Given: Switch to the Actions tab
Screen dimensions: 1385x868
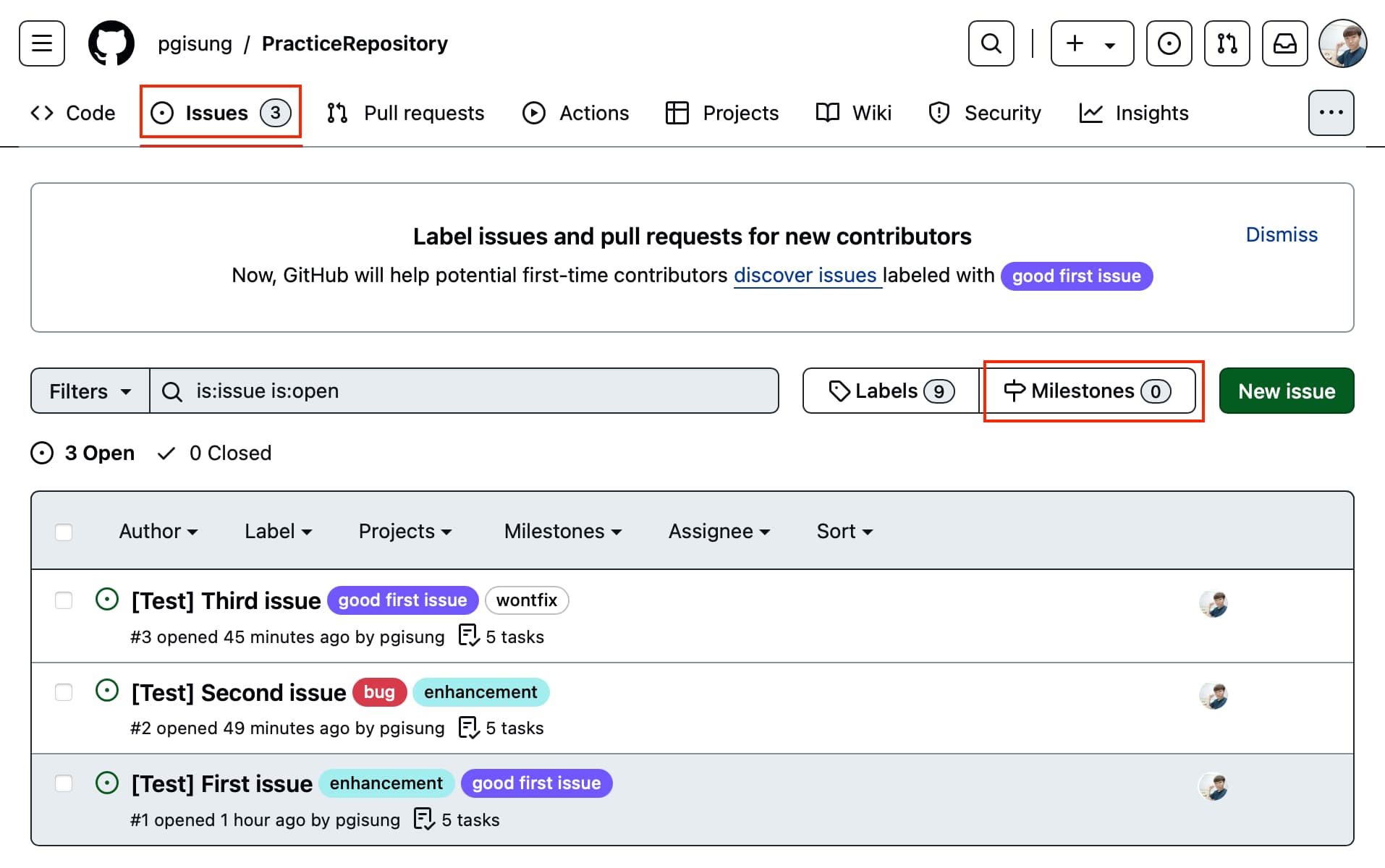Looking at the screenshot, I should point(576,113).
